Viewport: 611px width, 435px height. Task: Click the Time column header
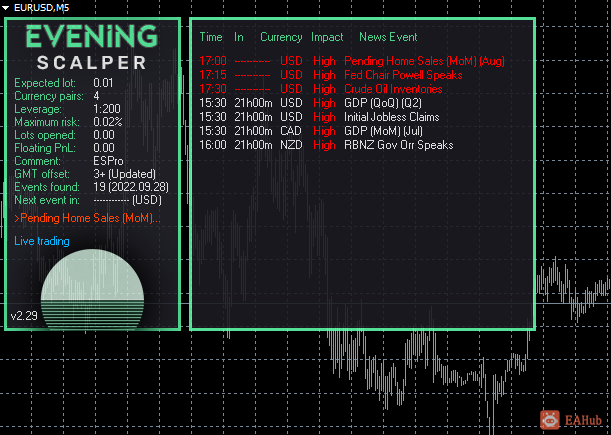pos(211,37)
